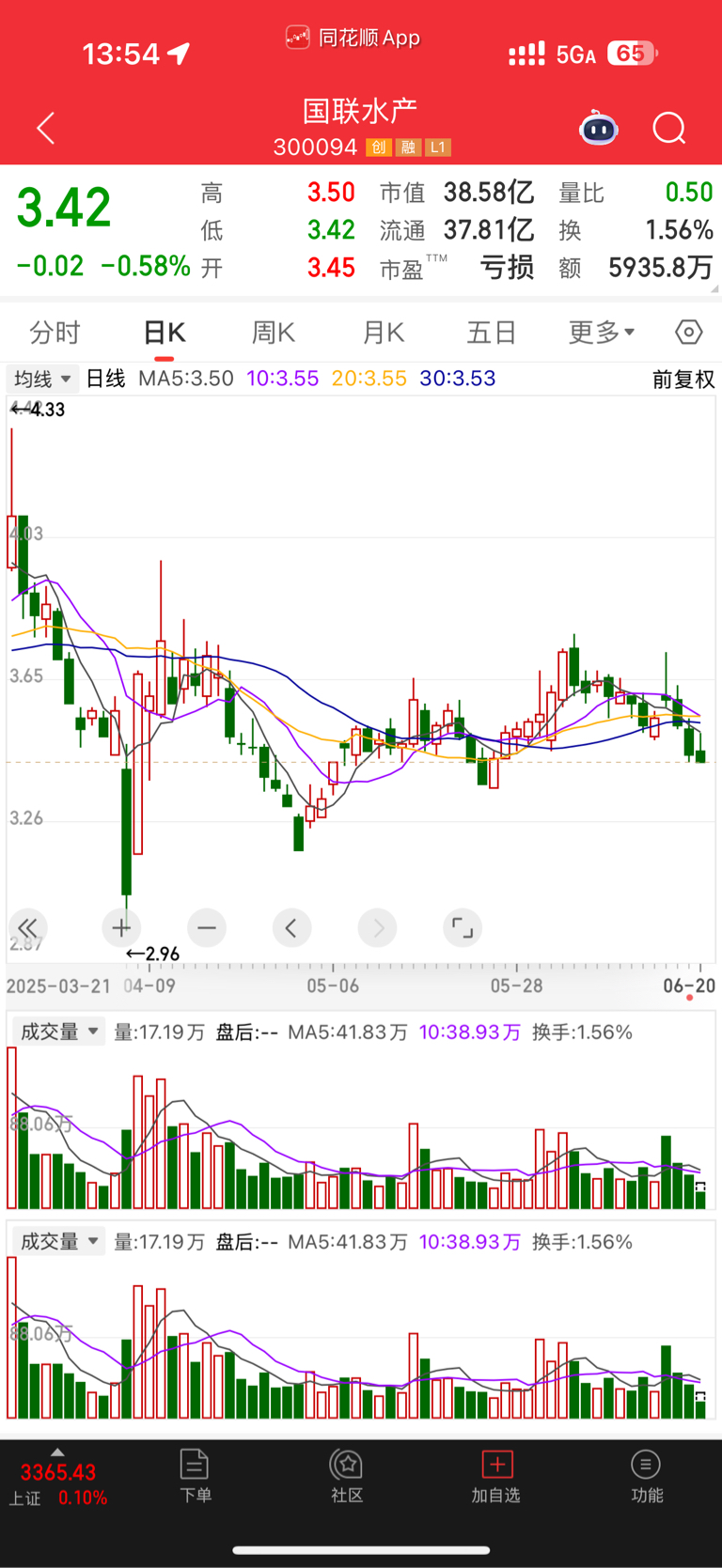Tap the 融 margin badge

[x=408, y=147]
